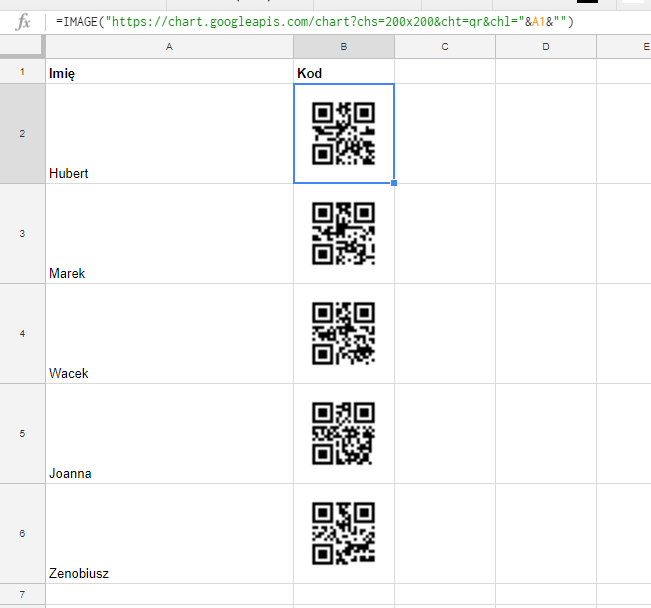Select row 2 header
The height and width of the screenshot is (608, 651).
pos(22,133)
